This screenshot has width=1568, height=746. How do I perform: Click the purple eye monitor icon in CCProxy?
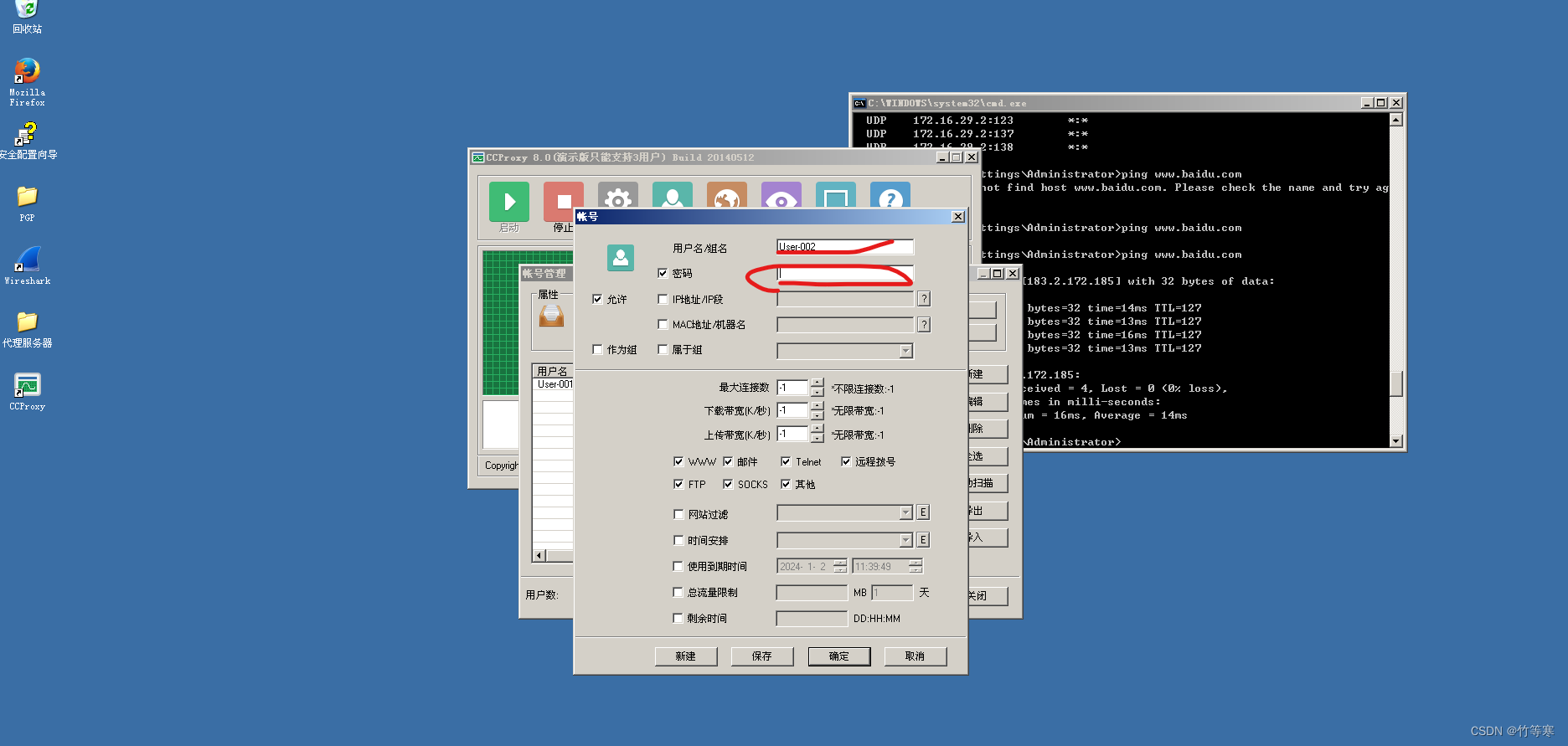(781, 195)
